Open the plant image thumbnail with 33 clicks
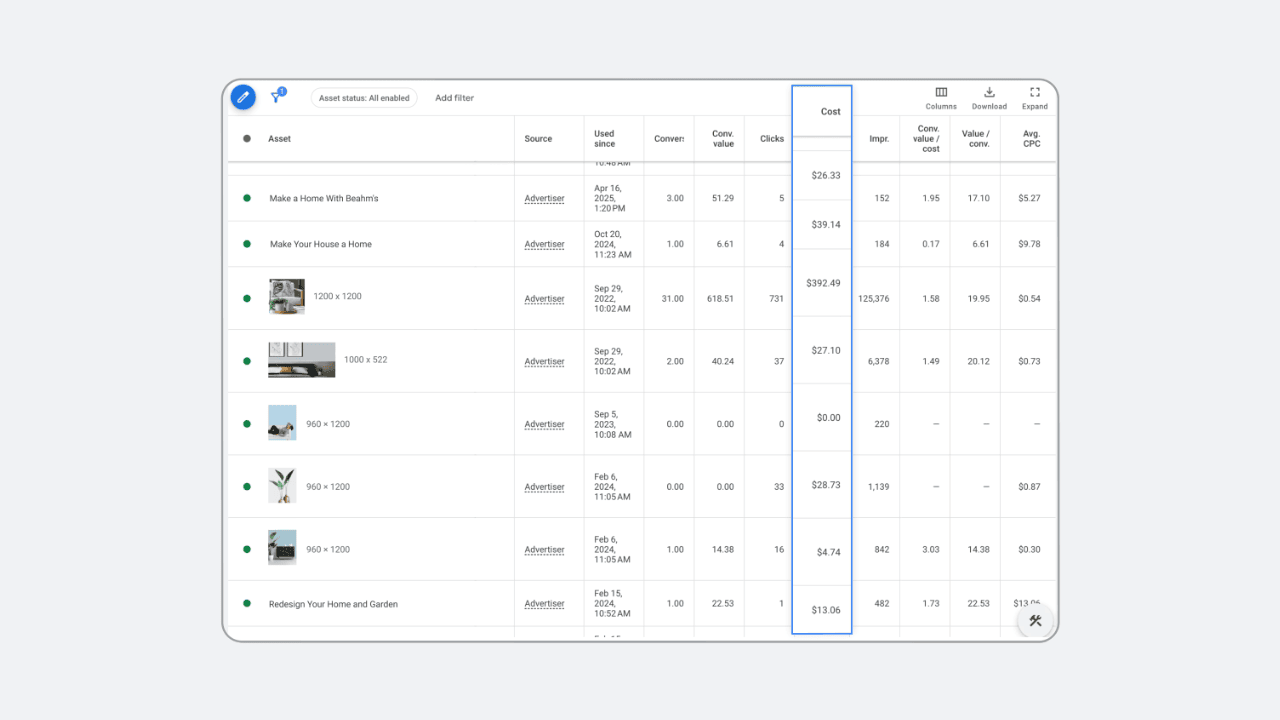The height and width of the screenshot is (720, 1280). point(282,486)
